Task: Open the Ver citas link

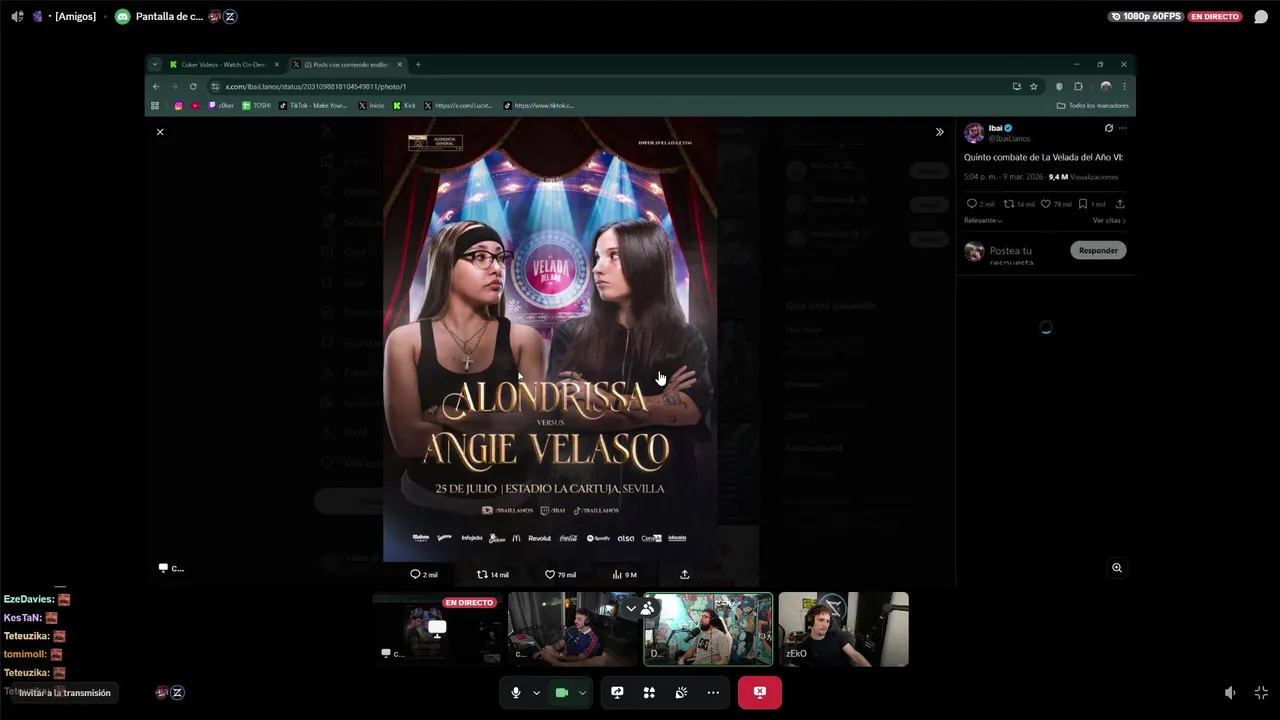Action: (x=1109, y=221)
